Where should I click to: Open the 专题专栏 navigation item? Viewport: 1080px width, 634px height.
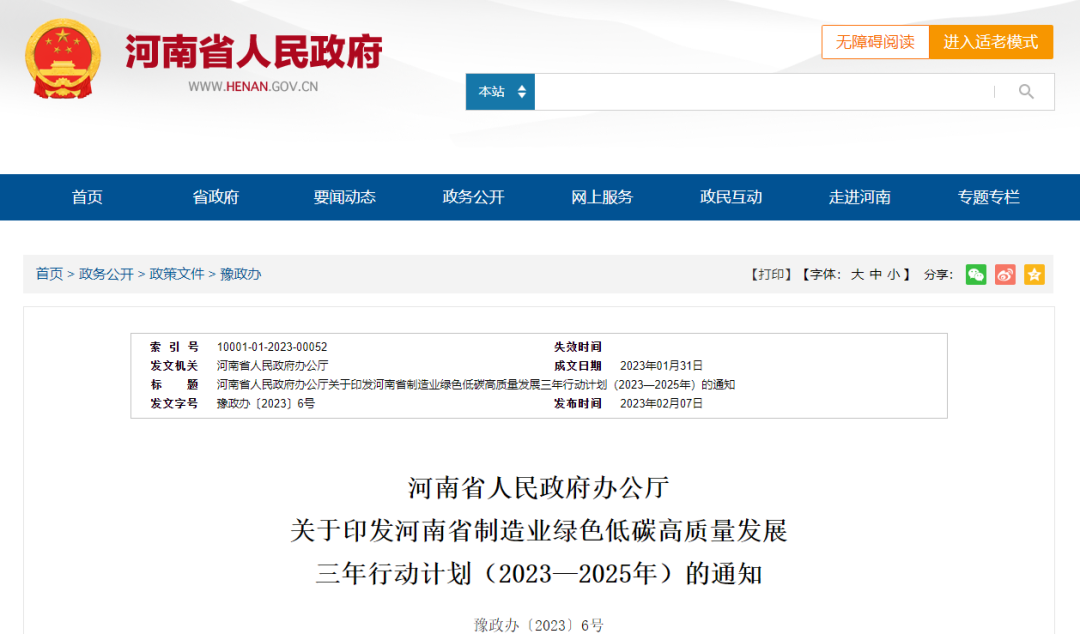(x=989, y=197)
